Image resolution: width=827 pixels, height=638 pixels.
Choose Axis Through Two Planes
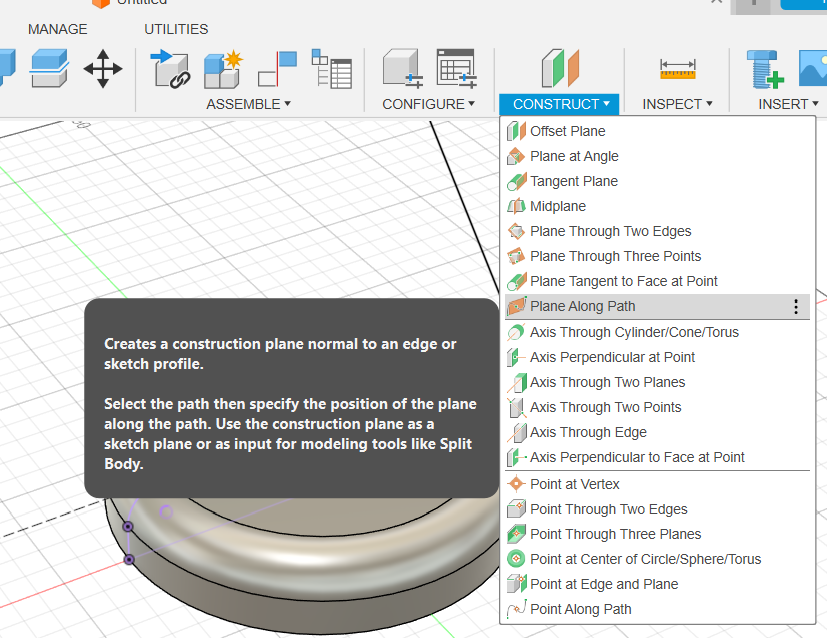pos(657,382)
